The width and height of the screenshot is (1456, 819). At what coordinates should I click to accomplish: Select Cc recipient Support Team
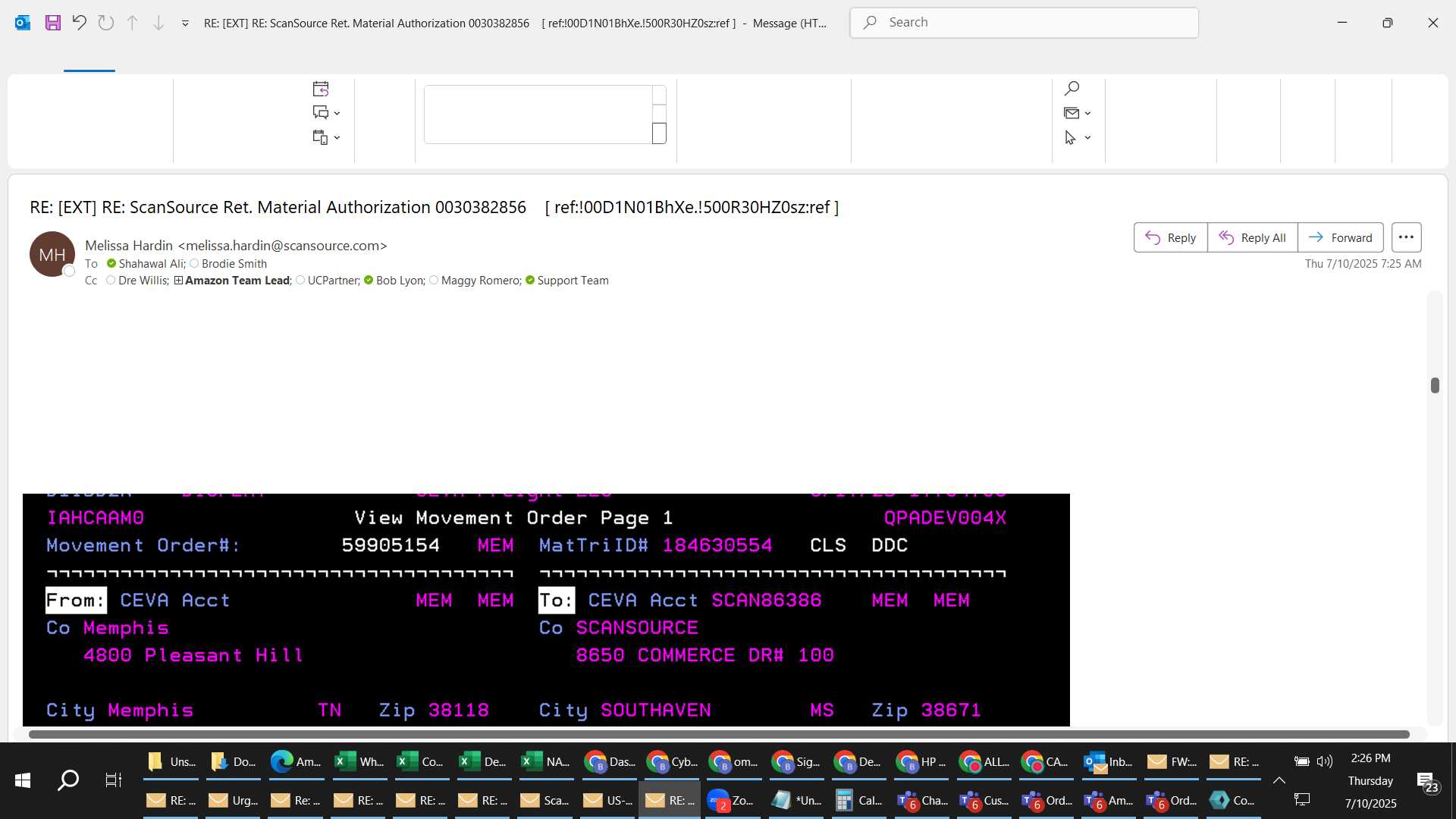(573, 281)
